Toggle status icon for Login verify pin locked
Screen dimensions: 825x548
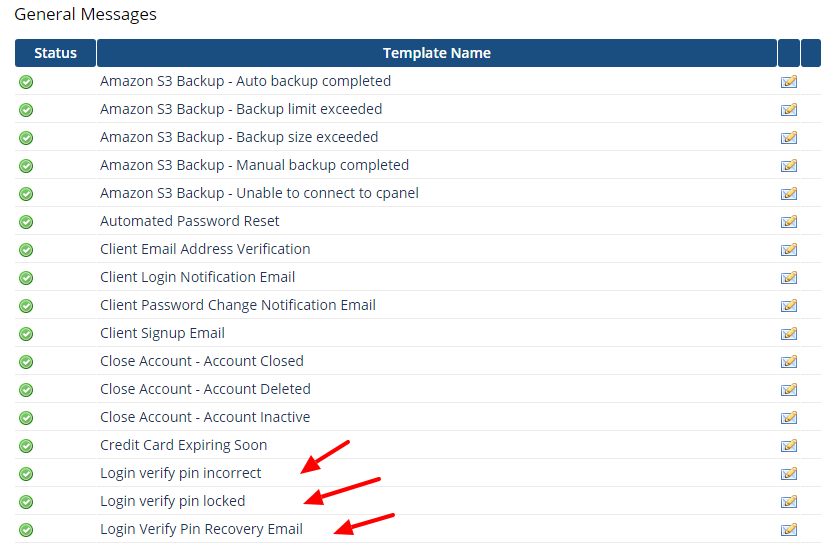[x=26, y=502]
